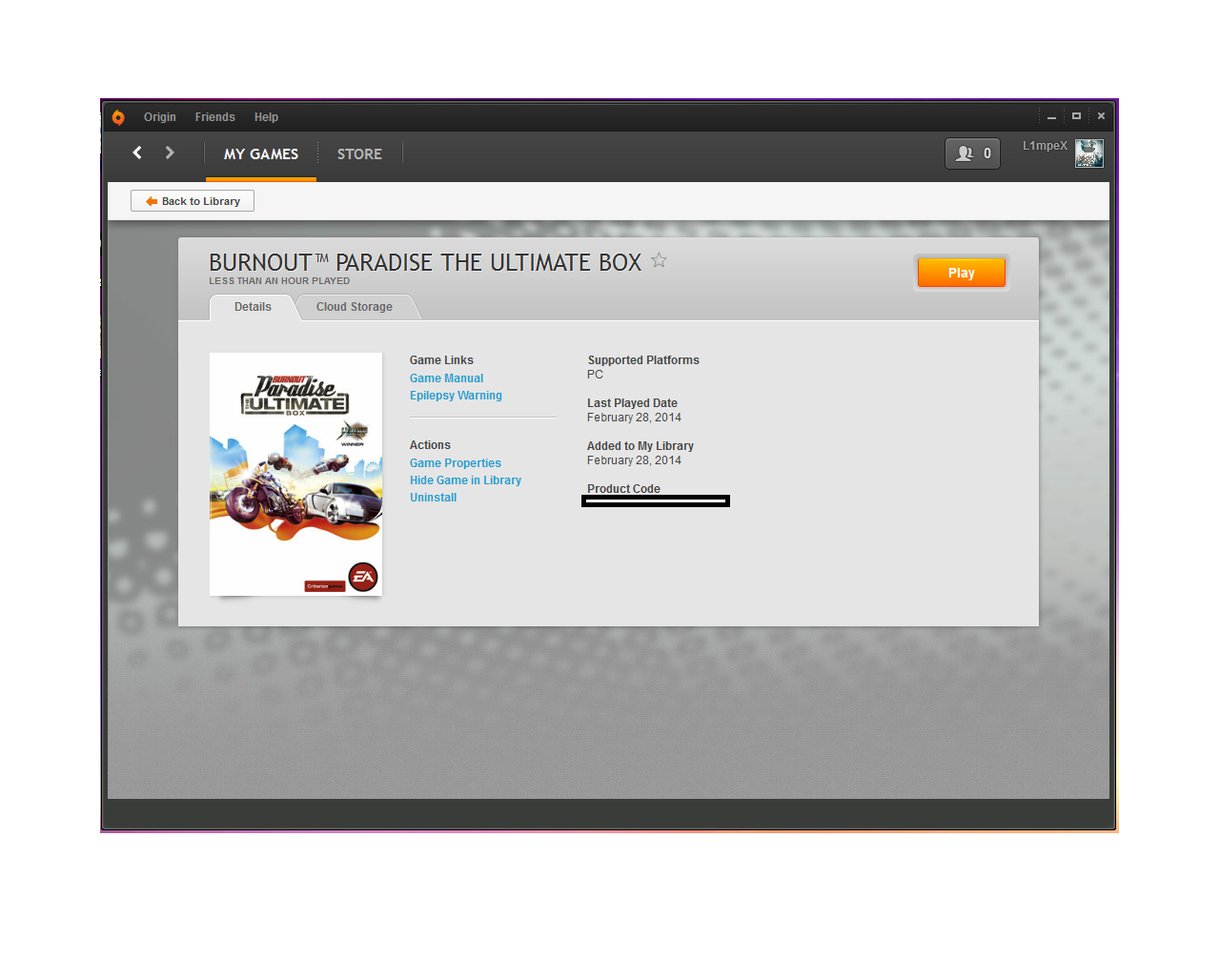Click the Product Code label
The height and width of the screenshot is (980, 1220).
[x=623, y=489]
